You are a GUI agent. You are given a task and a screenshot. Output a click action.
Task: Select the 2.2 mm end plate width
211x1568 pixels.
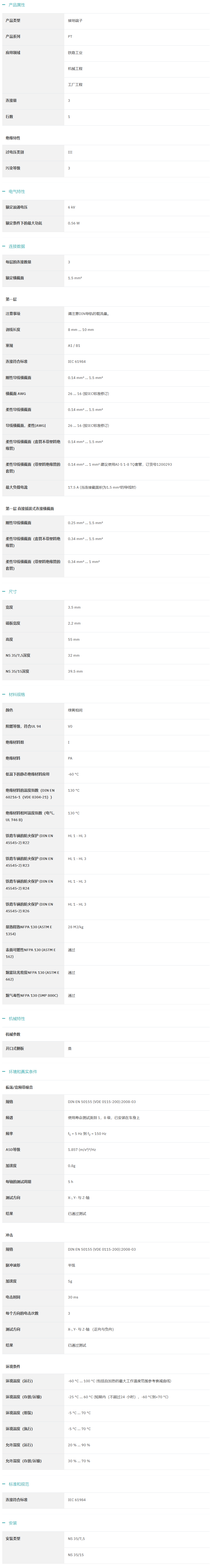(74, 623)
